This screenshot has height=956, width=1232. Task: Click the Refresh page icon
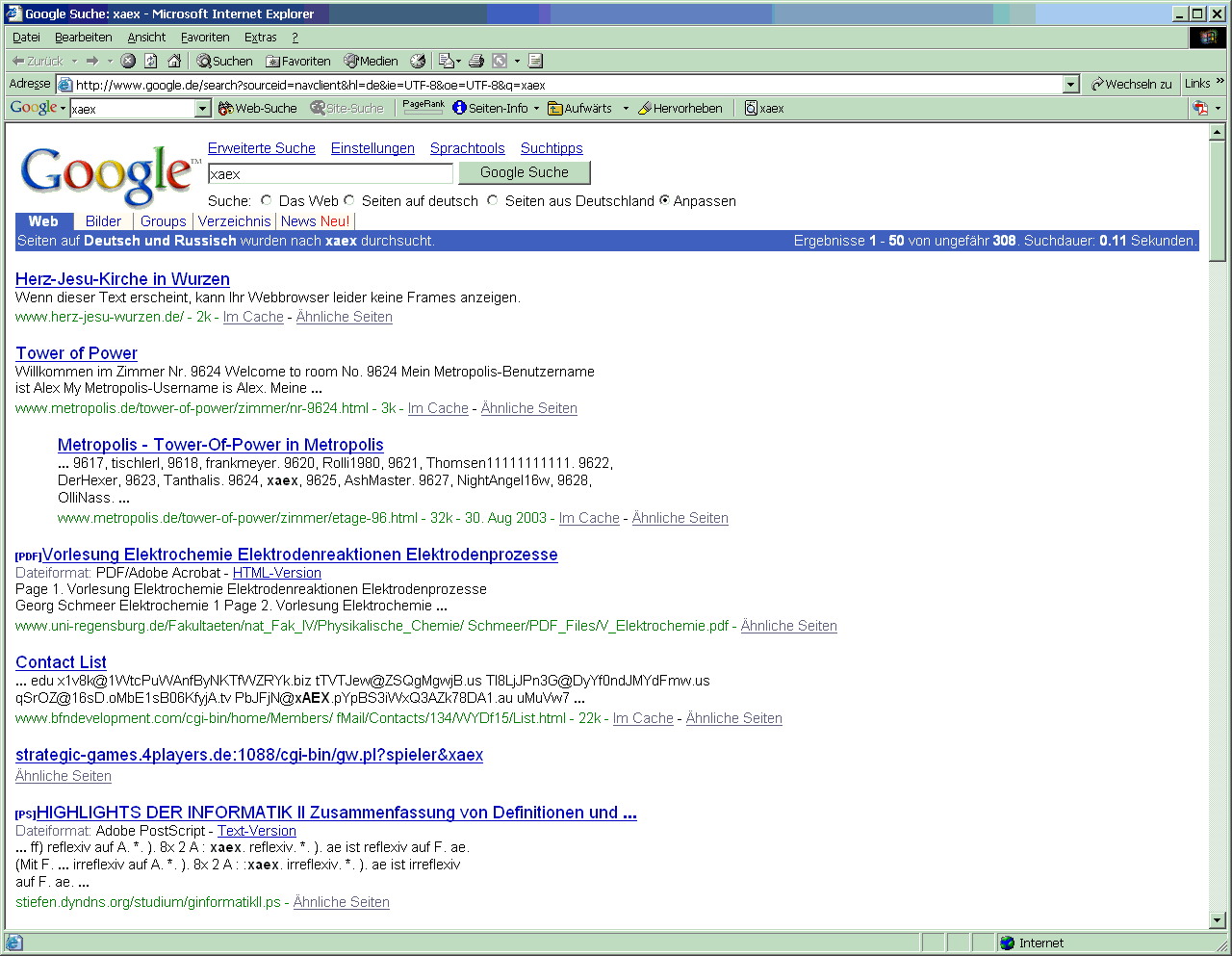point(151,61)
